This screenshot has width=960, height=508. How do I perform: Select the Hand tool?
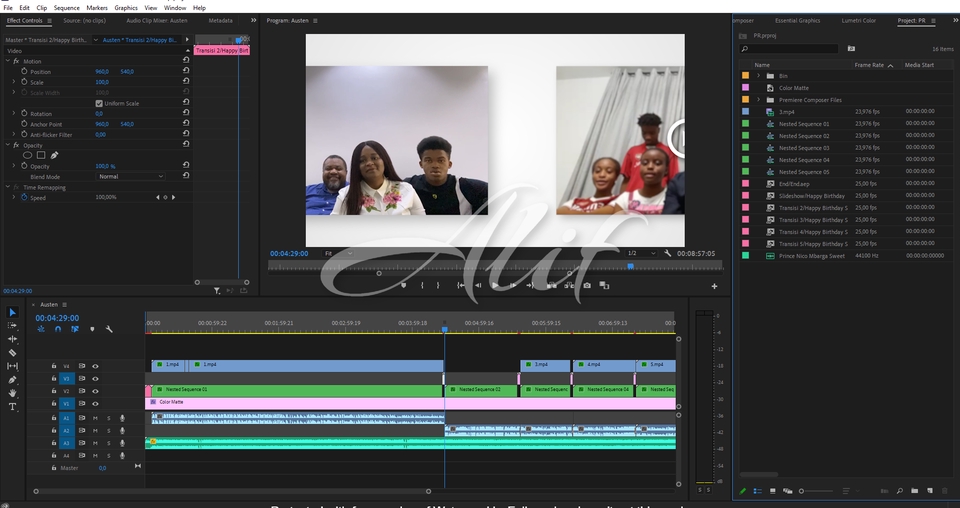pyautogui.click(x=12, y=393)
